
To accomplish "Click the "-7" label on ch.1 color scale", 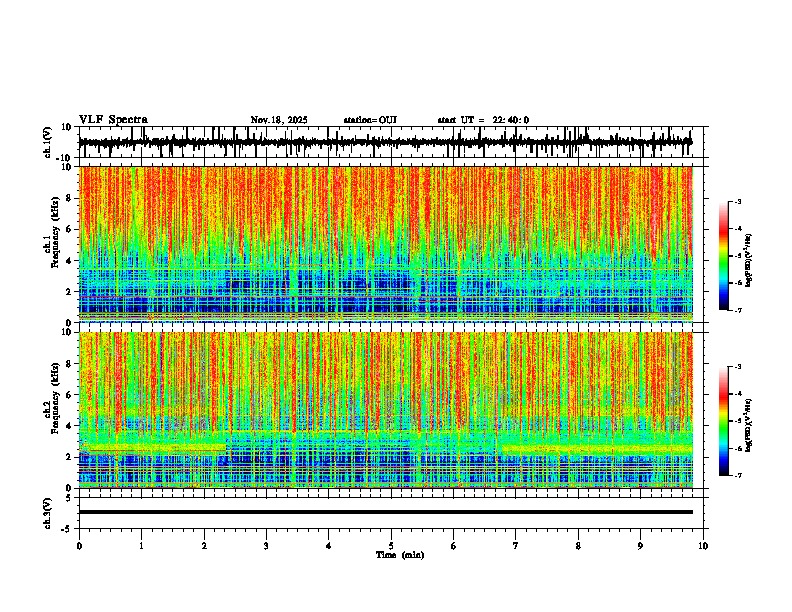I will tap(737, 310).
